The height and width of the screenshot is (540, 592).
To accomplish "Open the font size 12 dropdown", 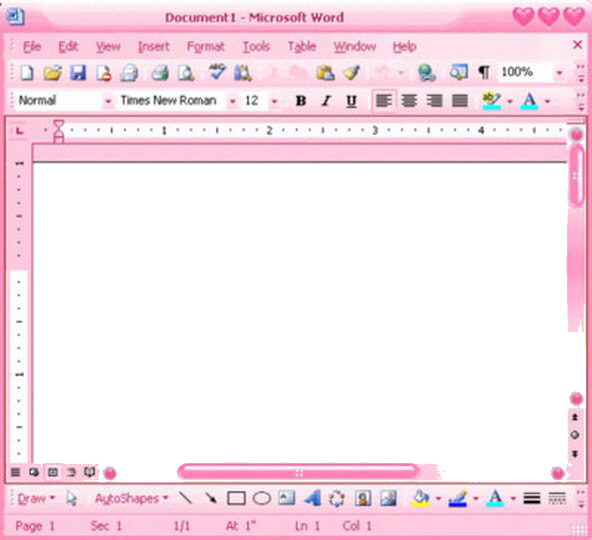I will pyautogui.click(x=274, y=101).
